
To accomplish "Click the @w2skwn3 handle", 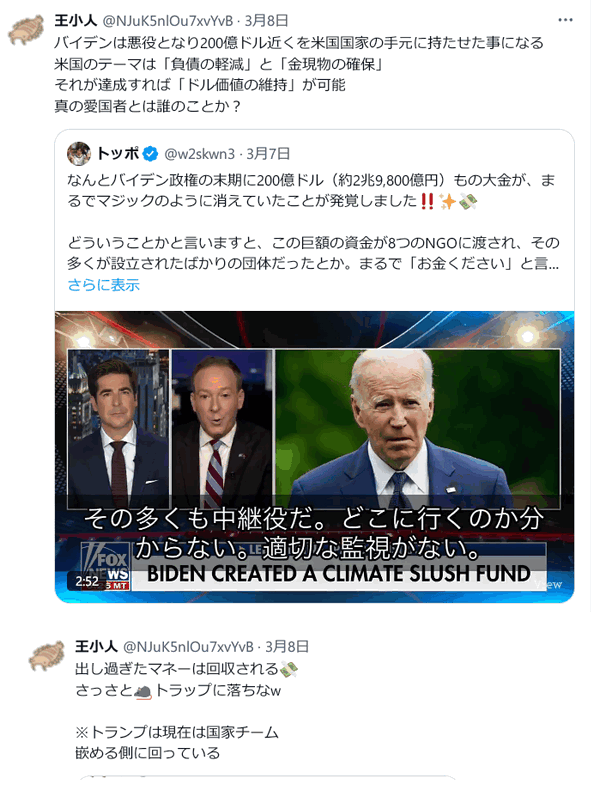I will click(x=200, y=153).
